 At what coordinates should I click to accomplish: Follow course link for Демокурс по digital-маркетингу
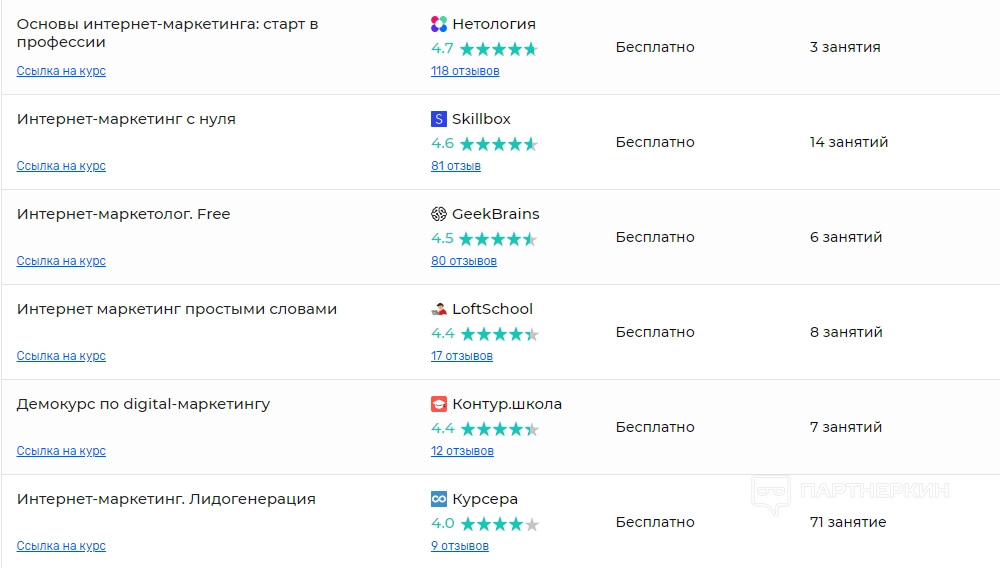click(x=61, y=451)
